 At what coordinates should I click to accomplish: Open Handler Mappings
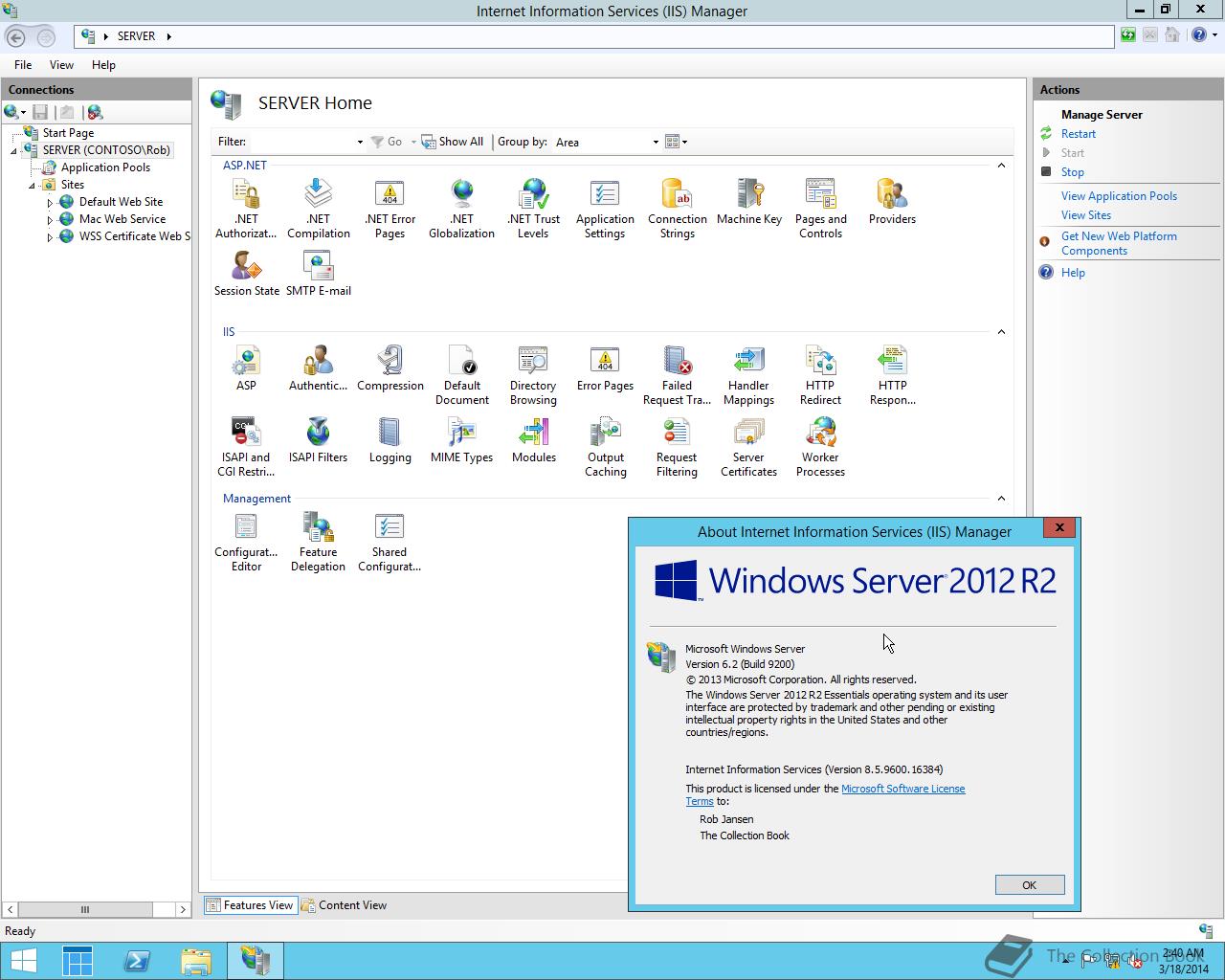(x=748, y=375)
